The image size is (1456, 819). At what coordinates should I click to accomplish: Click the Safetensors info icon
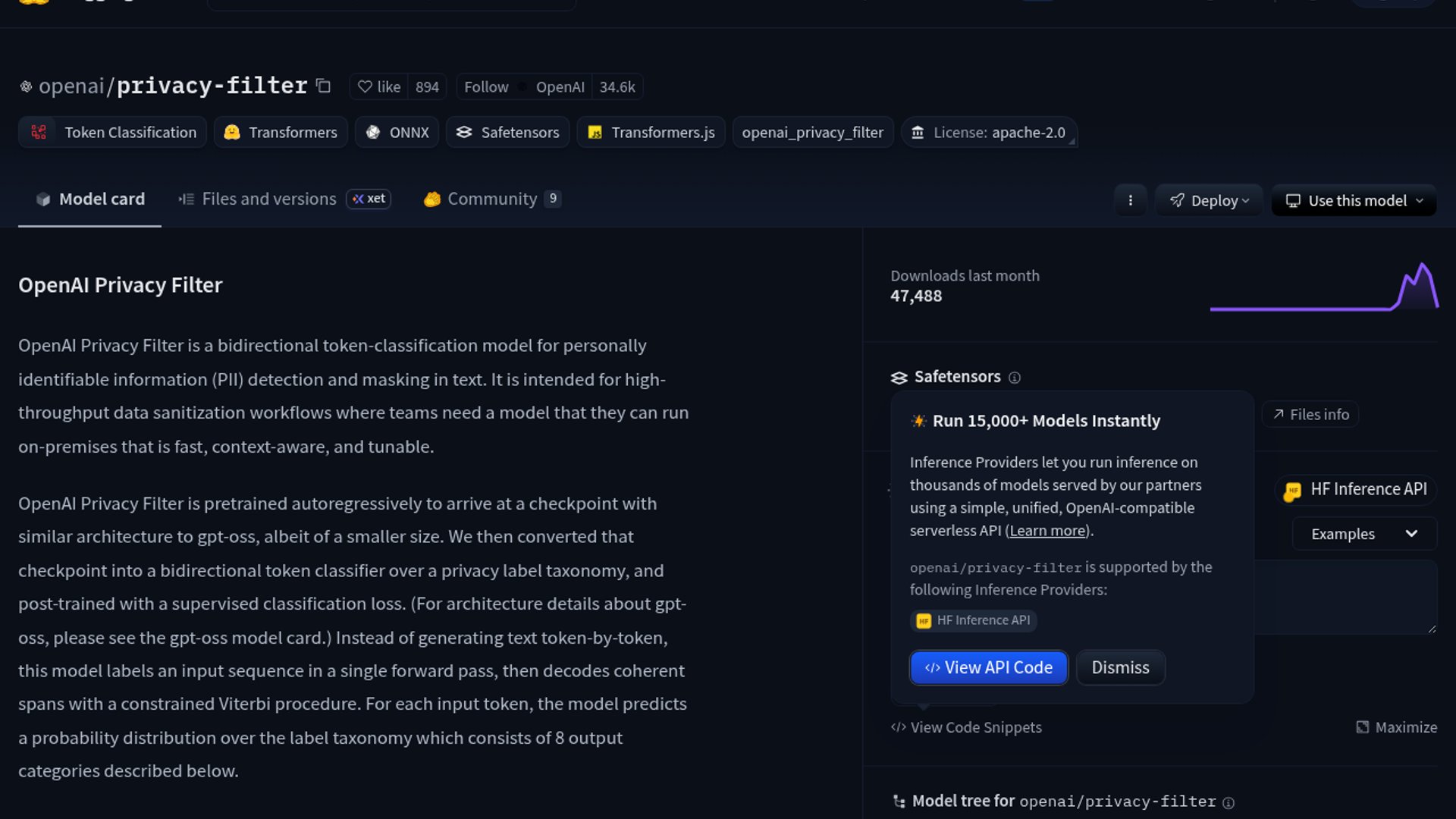click(x=1015, y=378)
